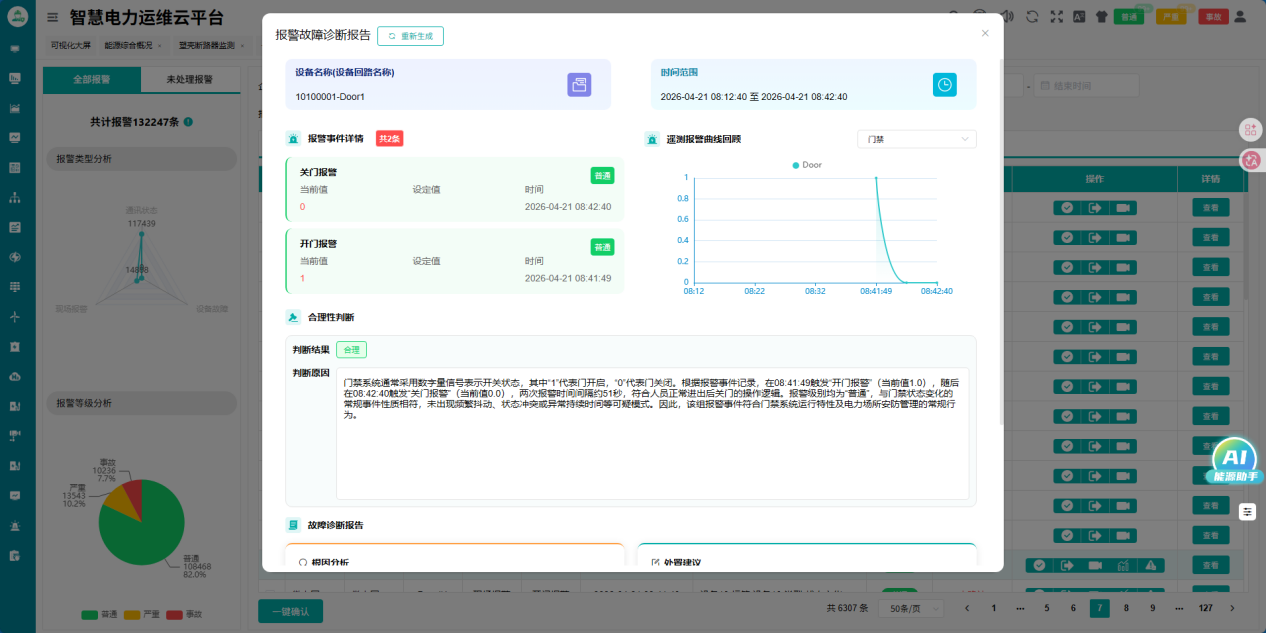The image size is (1266, 633).
Task: Click the red 事故 alarm level badge
Action: (1213, 16)
